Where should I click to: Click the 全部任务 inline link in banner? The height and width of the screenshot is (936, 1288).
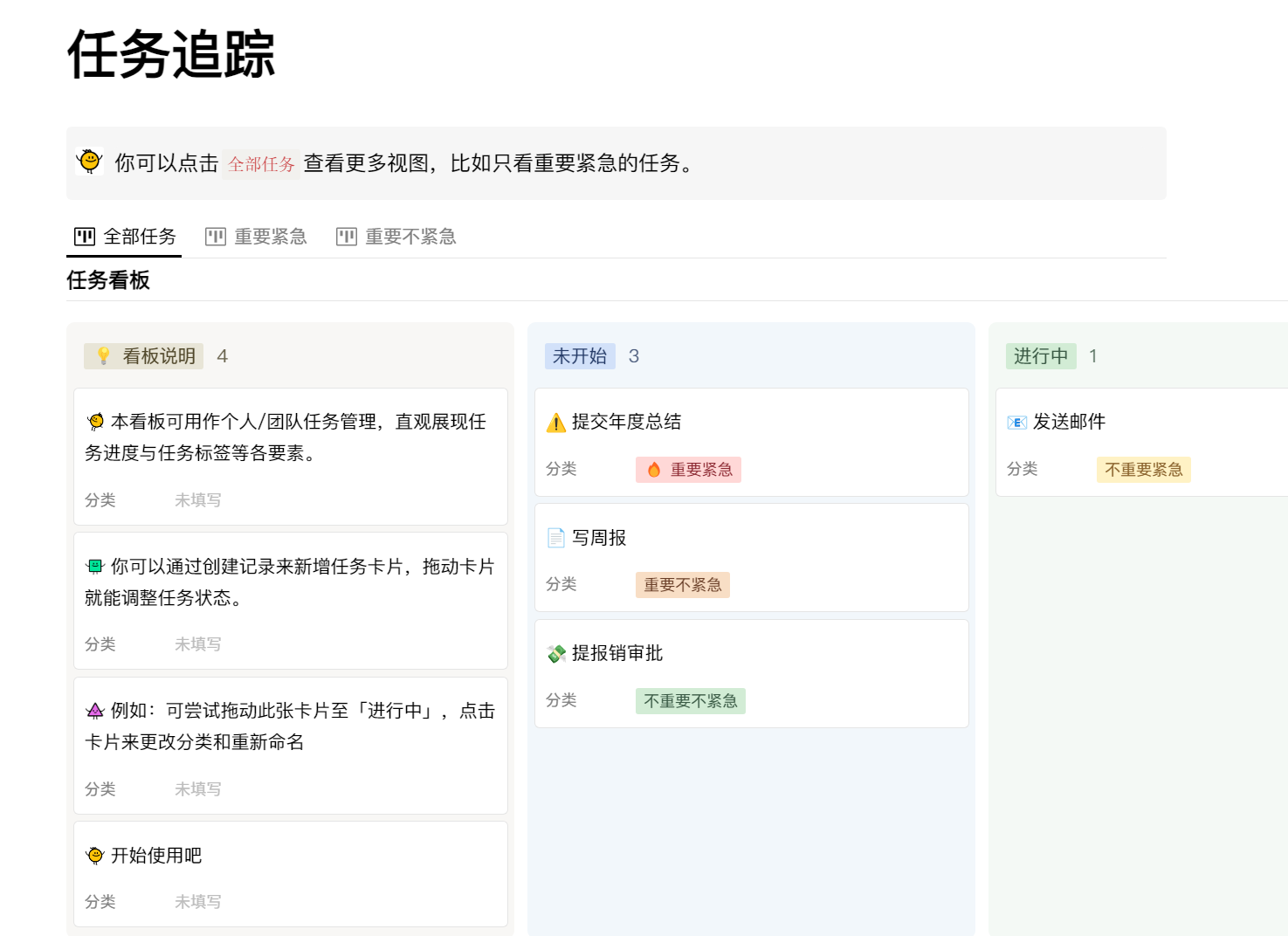(x=261, y=164)
